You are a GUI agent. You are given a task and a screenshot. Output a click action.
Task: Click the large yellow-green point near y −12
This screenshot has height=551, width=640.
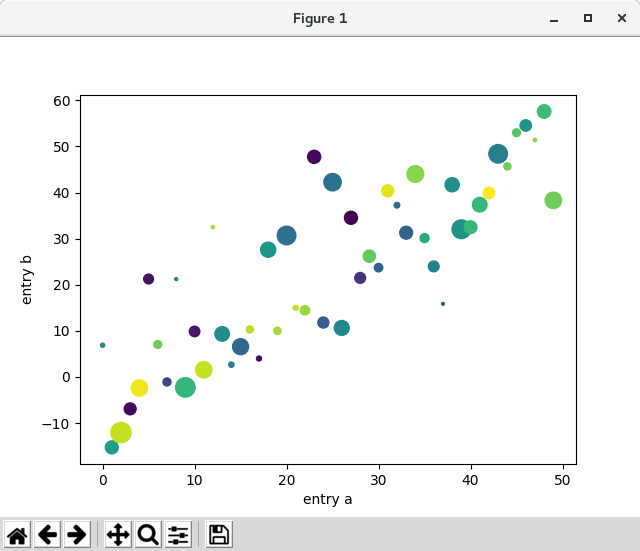click(x=121, y=432)
